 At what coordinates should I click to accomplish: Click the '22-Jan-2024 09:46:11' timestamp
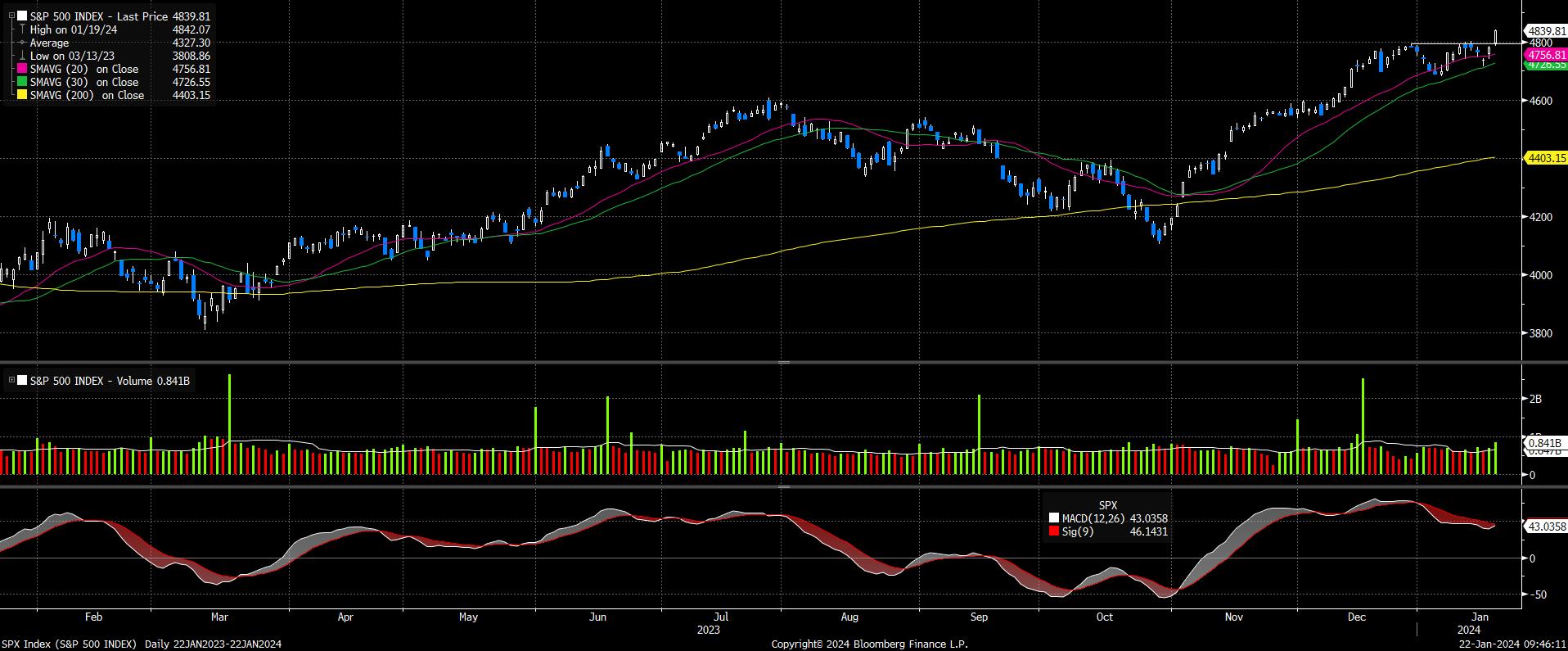pos(1512,644)
